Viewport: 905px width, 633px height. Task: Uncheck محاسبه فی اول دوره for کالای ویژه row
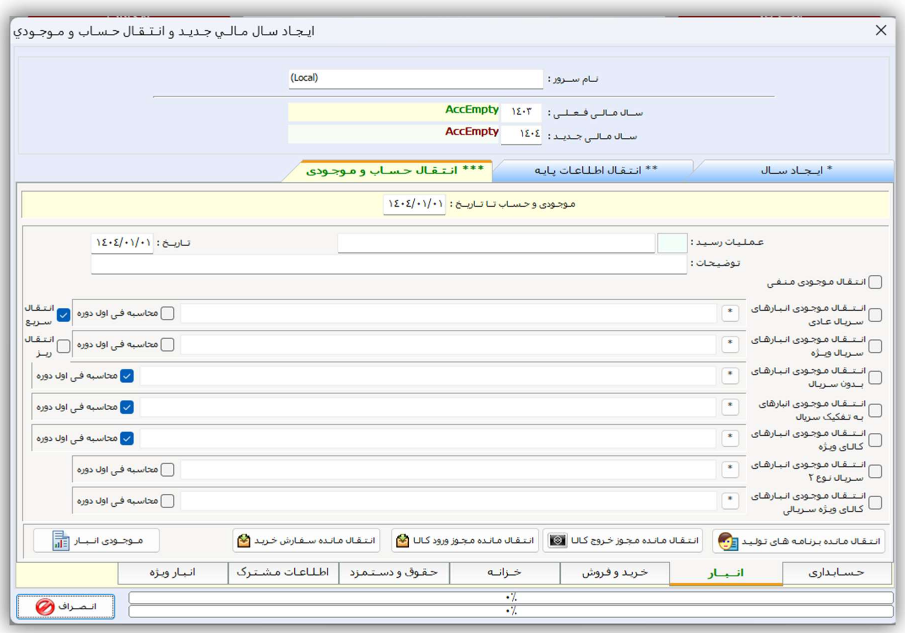click(127, 438)
